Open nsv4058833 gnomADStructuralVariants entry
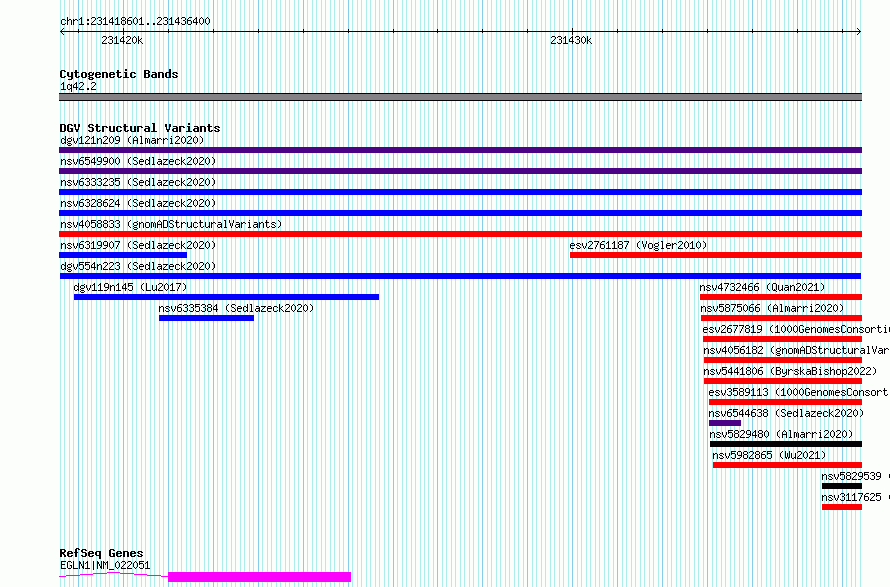The image size is (890, 587). coord(460,234)
